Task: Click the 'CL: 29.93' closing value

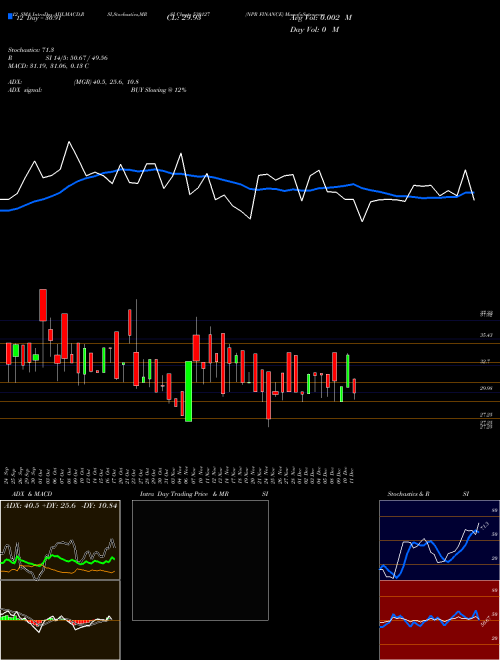Action: coord(184,18)
